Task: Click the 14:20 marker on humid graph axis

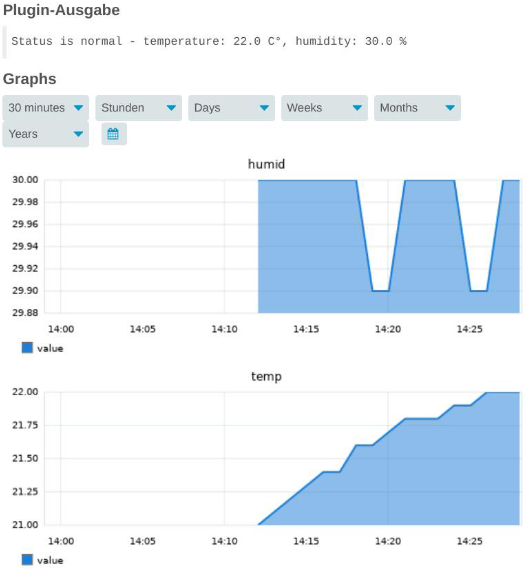Action: tap(388, 329)
